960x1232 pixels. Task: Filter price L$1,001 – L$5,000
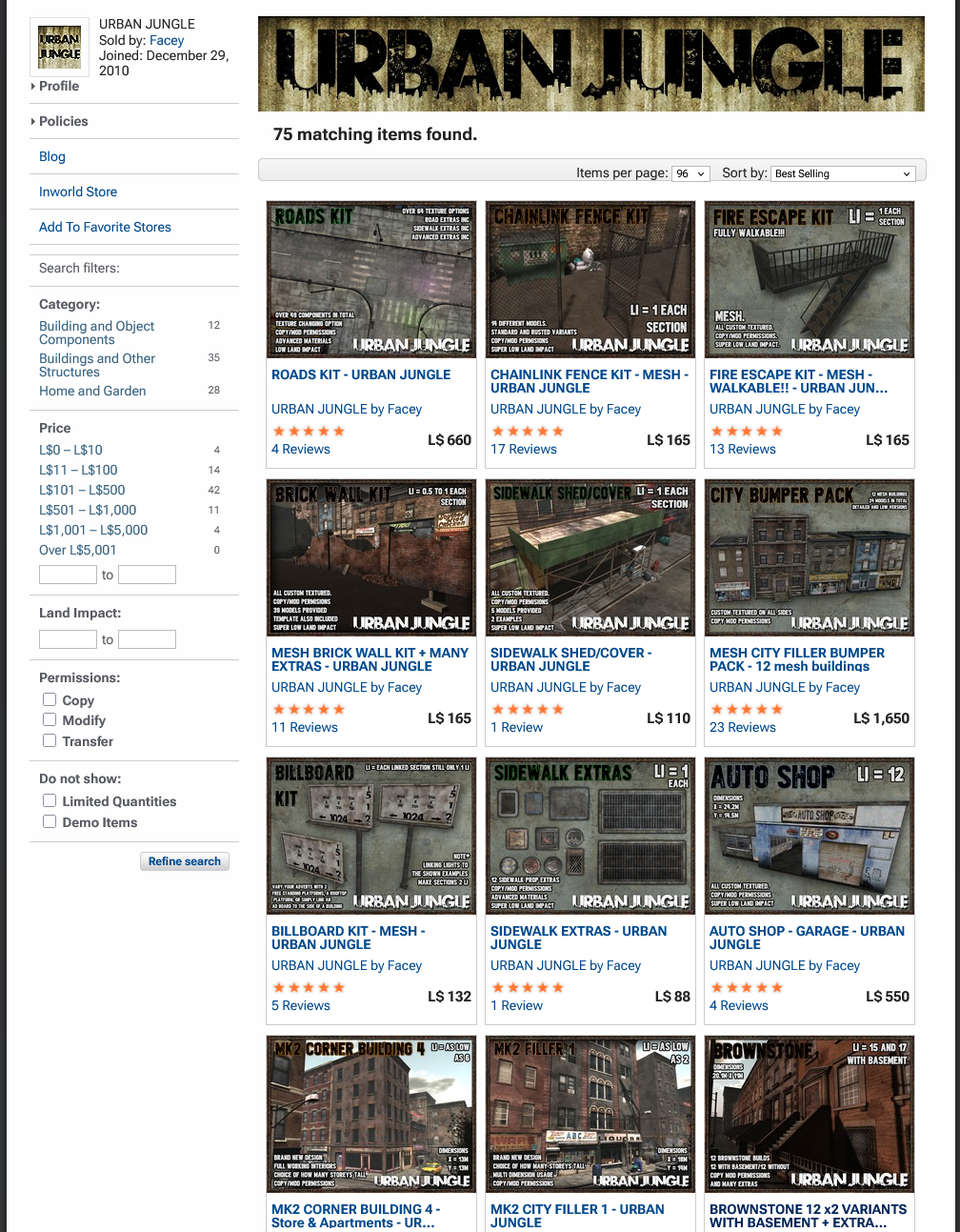[93, 530]
